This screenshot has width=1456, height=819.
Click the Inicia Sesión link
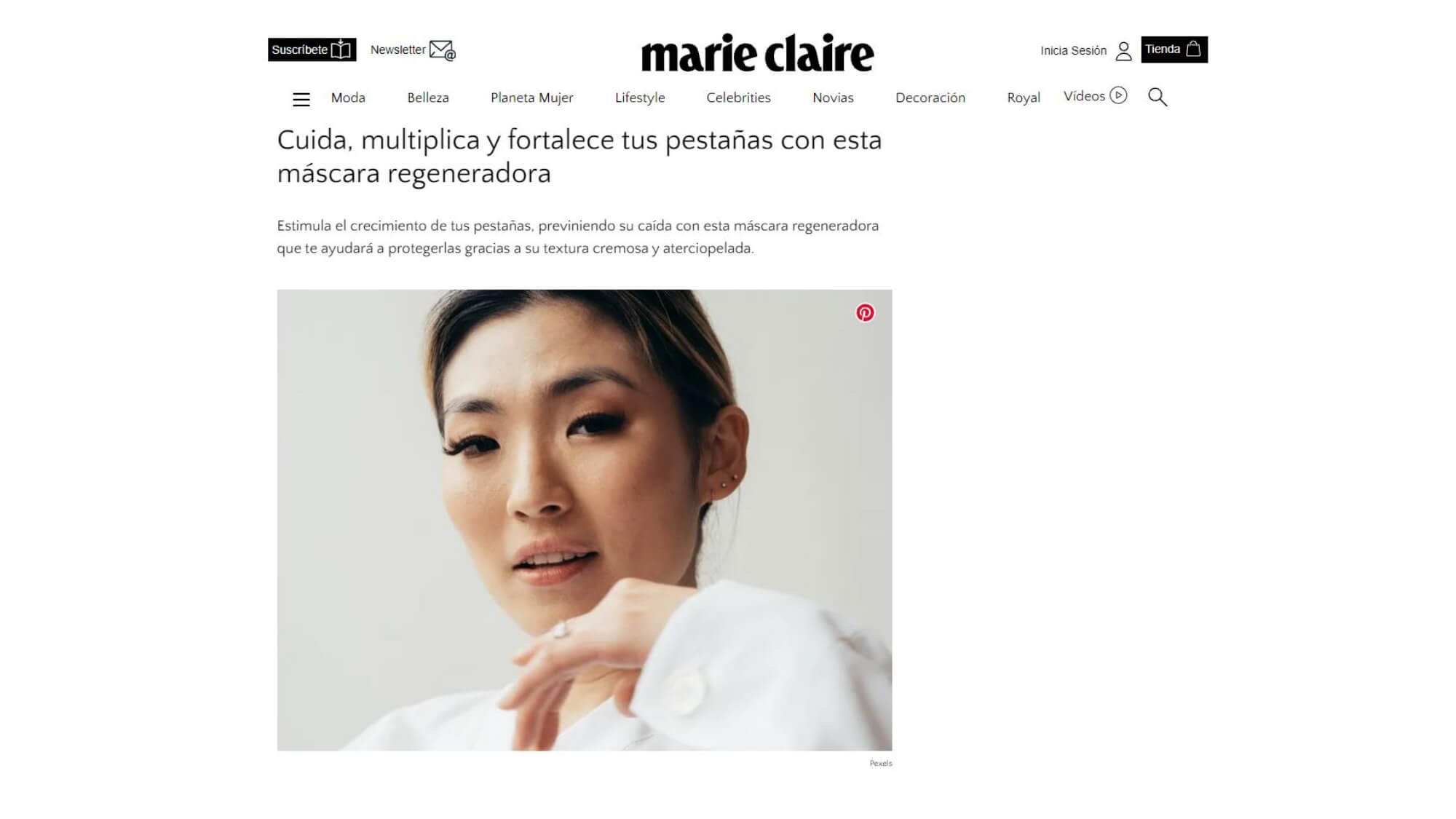pyautogui.click(x=1073, y=50)
